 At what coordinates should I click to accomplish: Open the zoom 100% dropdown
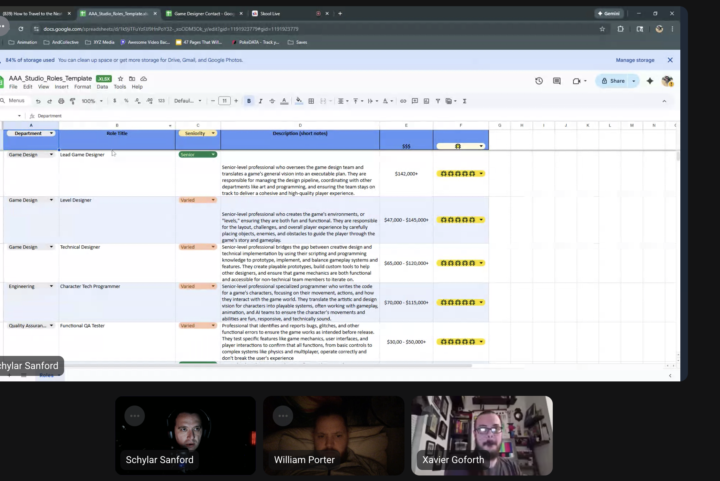pos(91,101)
